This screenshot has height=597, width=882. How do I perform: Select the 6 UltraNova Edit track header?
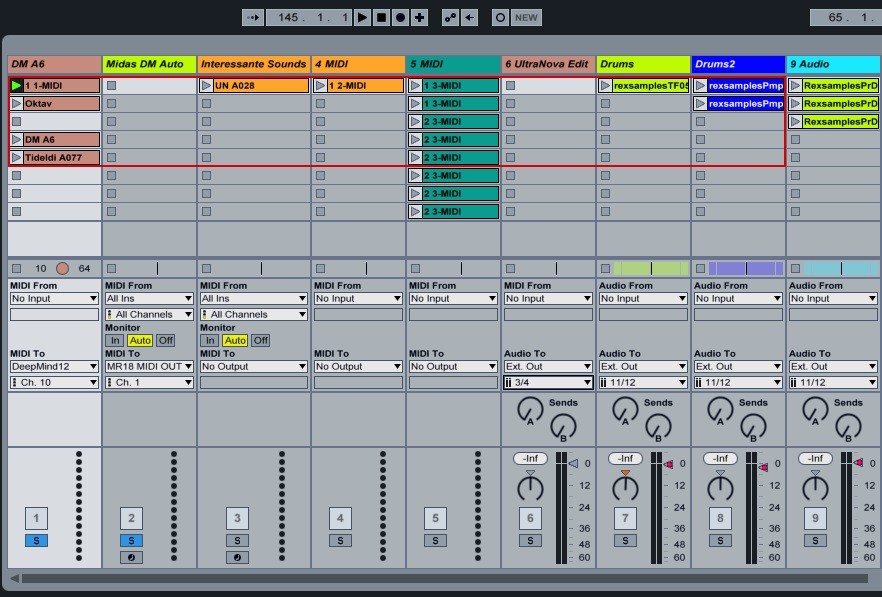(548, 64)
